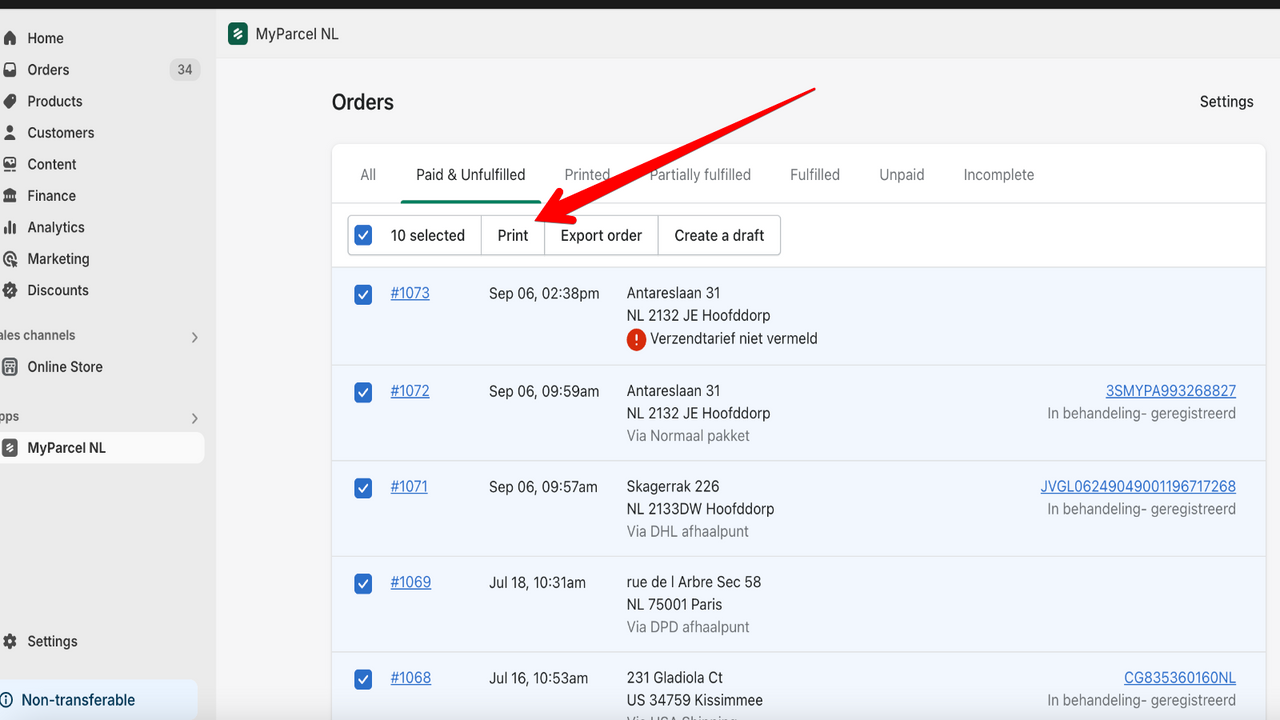Open tracking link CG835360160NL
1280x720 pixels.
point(1180,678)
